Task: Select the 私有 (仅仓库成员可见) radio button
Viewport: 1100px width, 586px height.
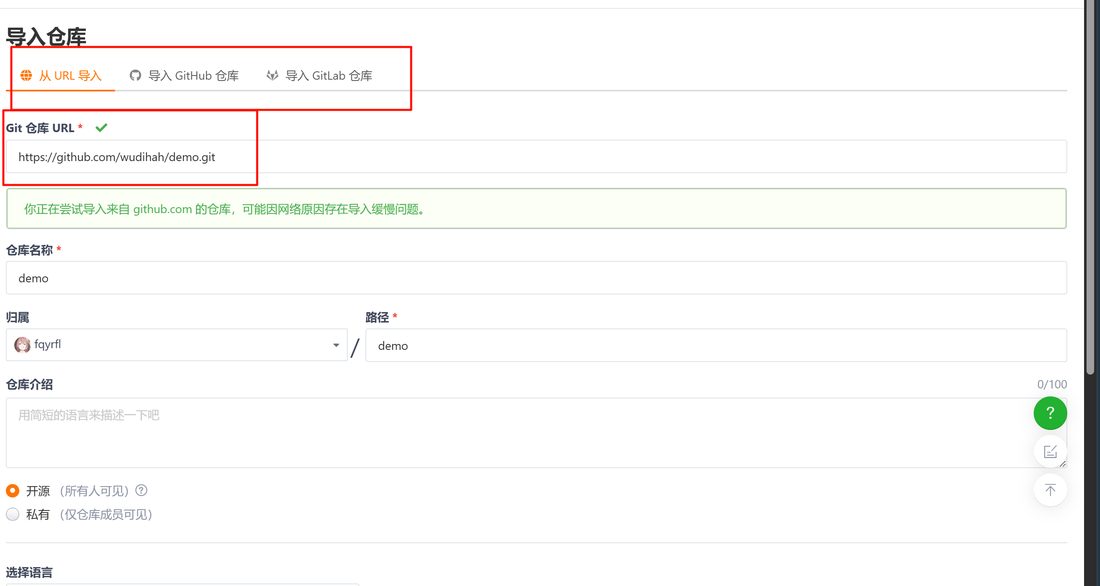Action: coord(13,514)
